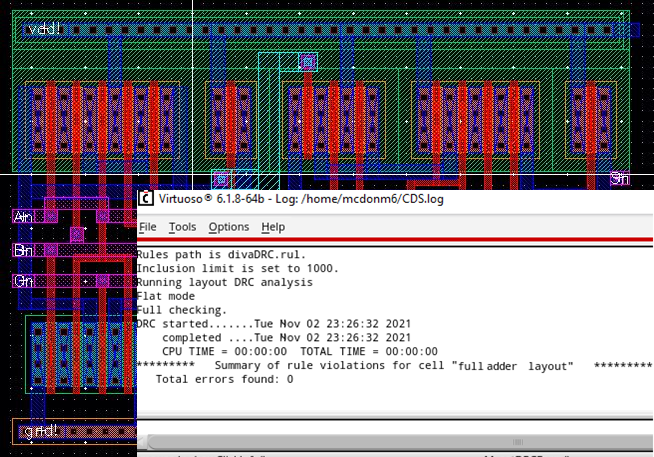Open the File menu

pyautogui.click(x=147, y=227)
